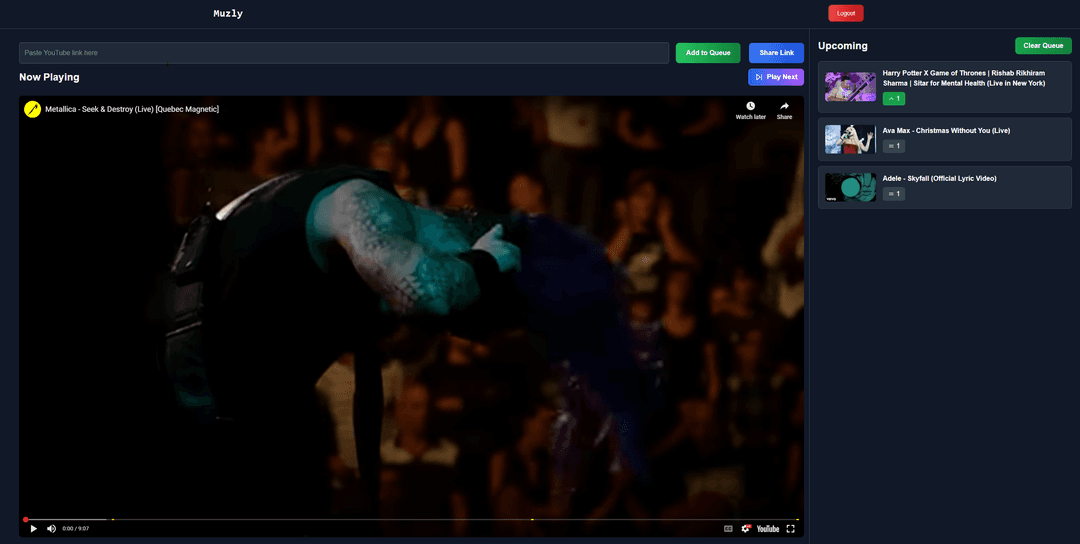Enter fullscreen video mode
Image resolution: width=1080 pixels, height=544 pixels.
click(x=791, y=528)
